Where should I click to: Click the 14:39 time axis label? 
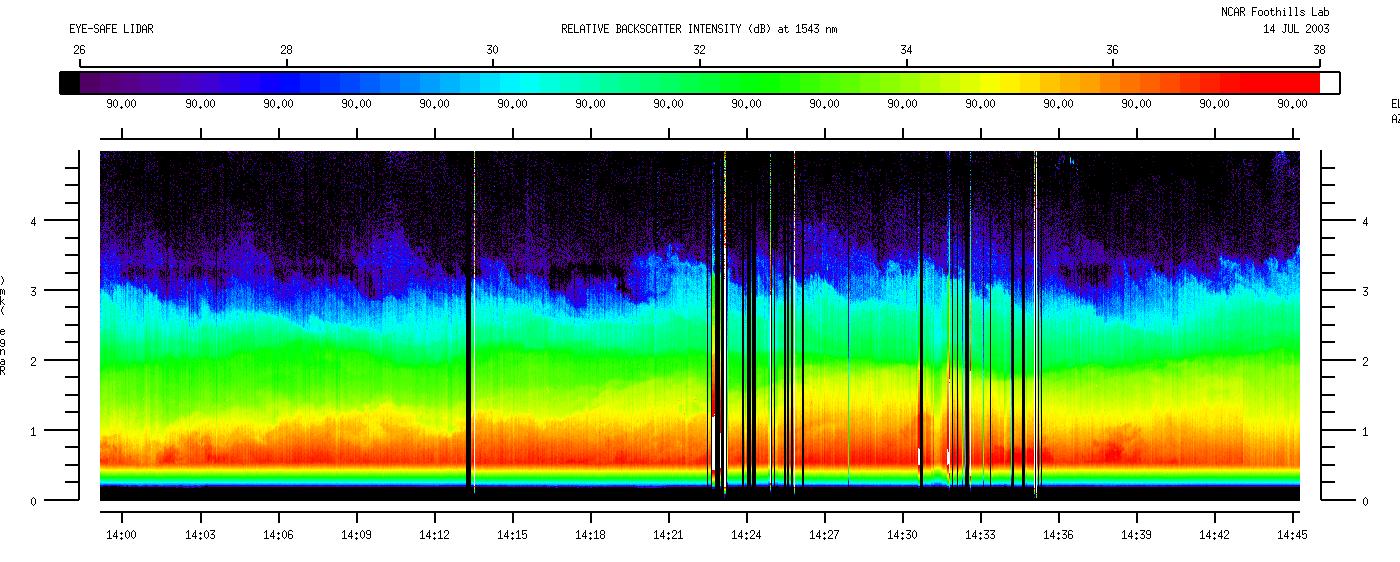(1137, 536)
